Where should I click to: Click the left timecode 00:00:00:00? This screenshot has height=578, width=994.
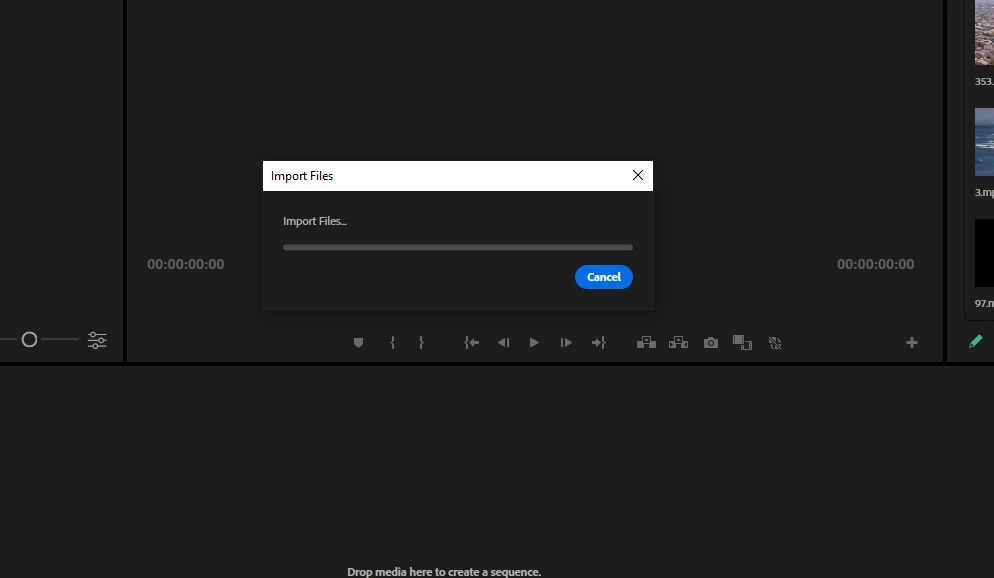coord(186,264)
